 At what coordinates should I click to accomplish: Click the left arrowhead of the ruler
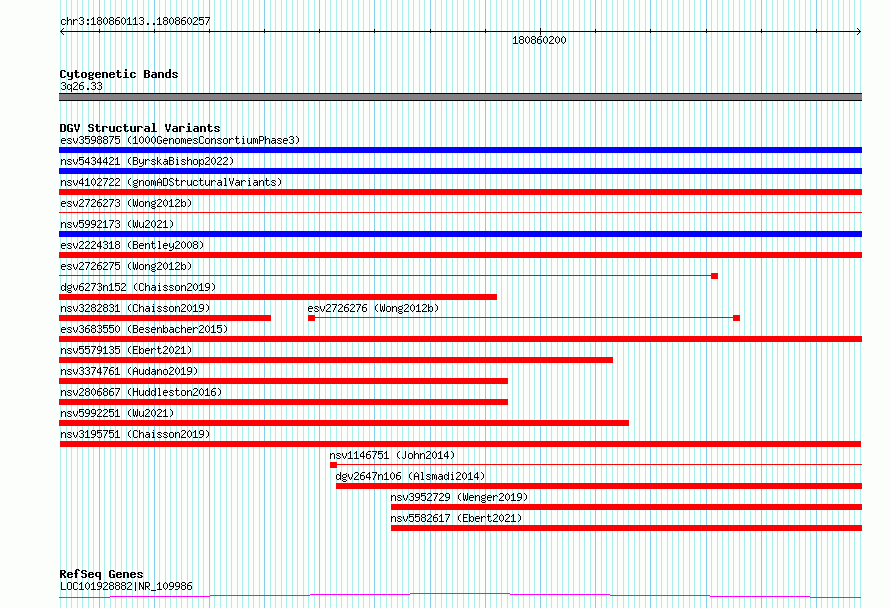[x=62, y=32]
